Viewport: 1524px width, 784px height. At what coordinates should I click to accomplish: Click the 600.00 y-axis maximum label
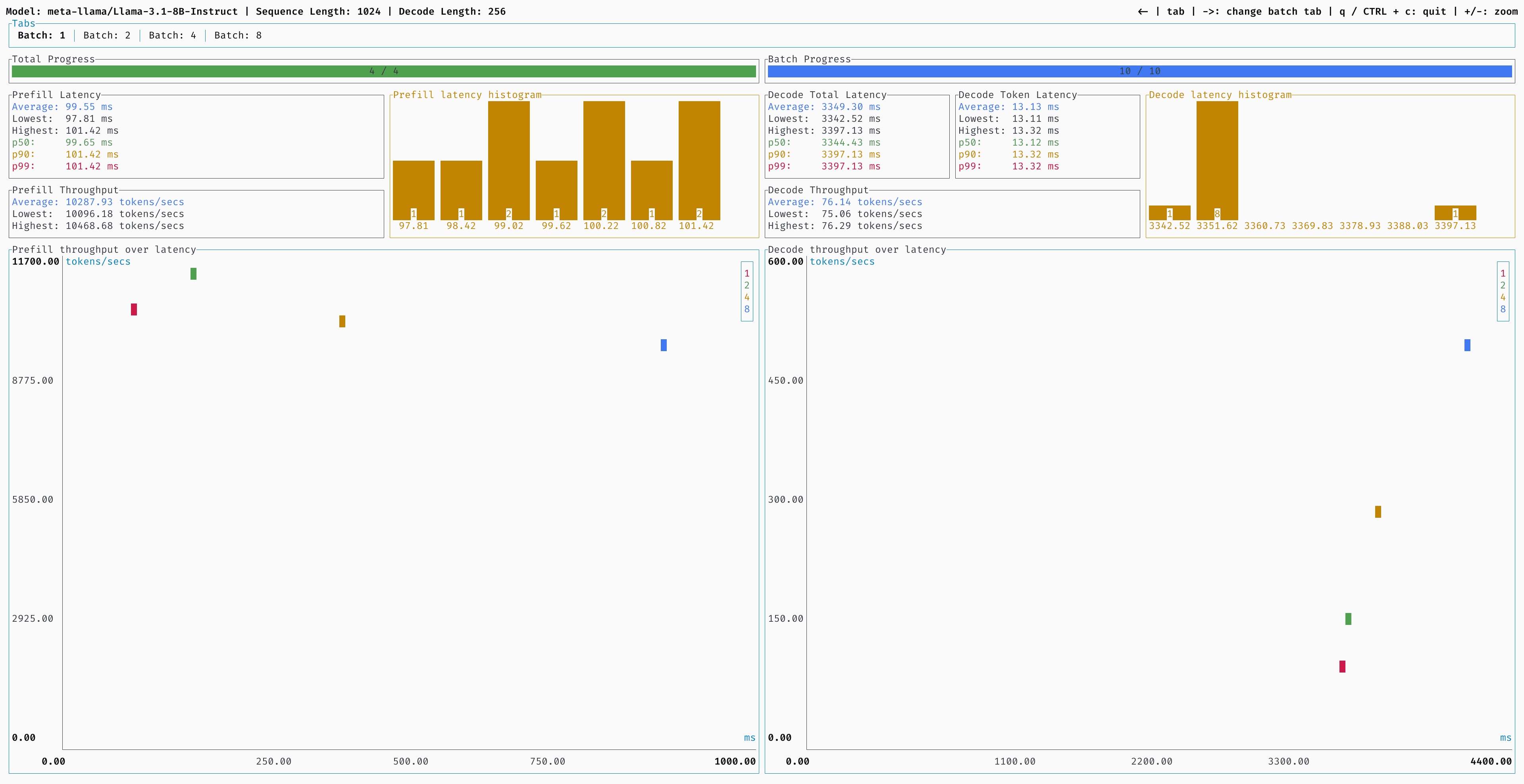point(786,262)
